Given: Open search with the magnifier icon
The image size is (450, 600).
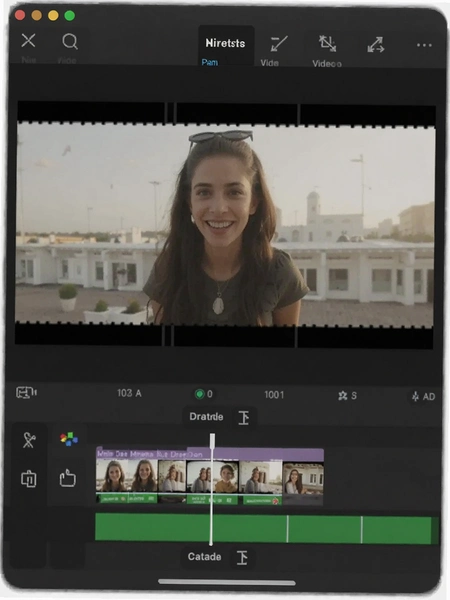Looking at the screenshot, I should pos(70,41).
